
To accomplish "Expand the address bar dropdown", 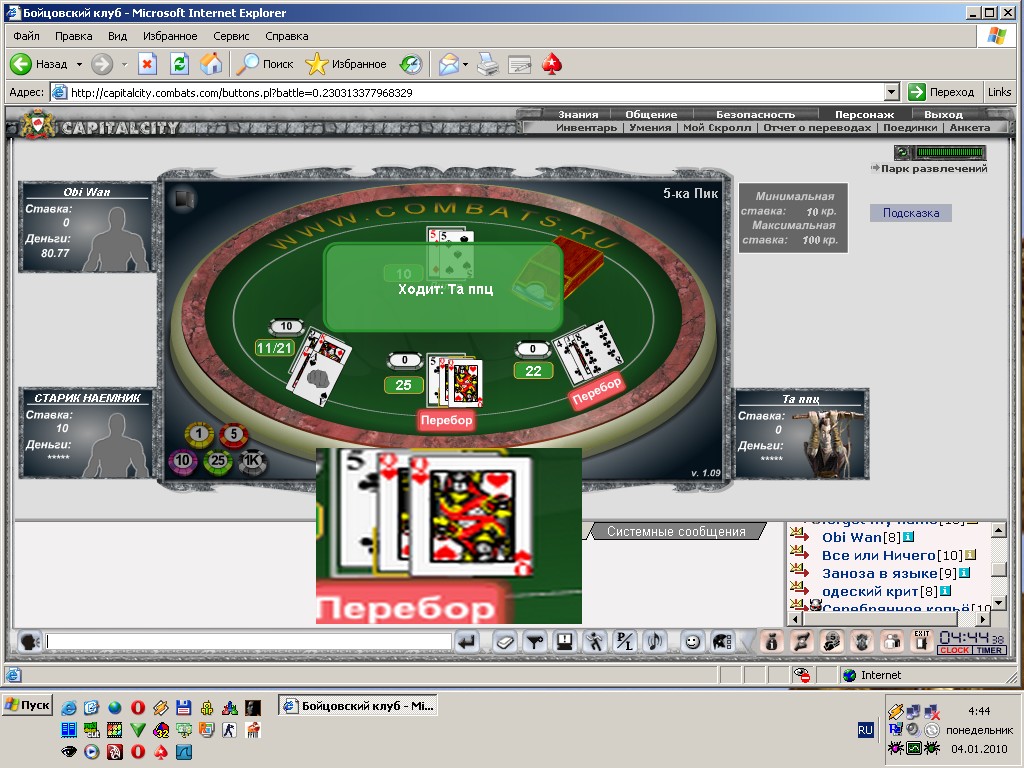I will tap(892, 92).
